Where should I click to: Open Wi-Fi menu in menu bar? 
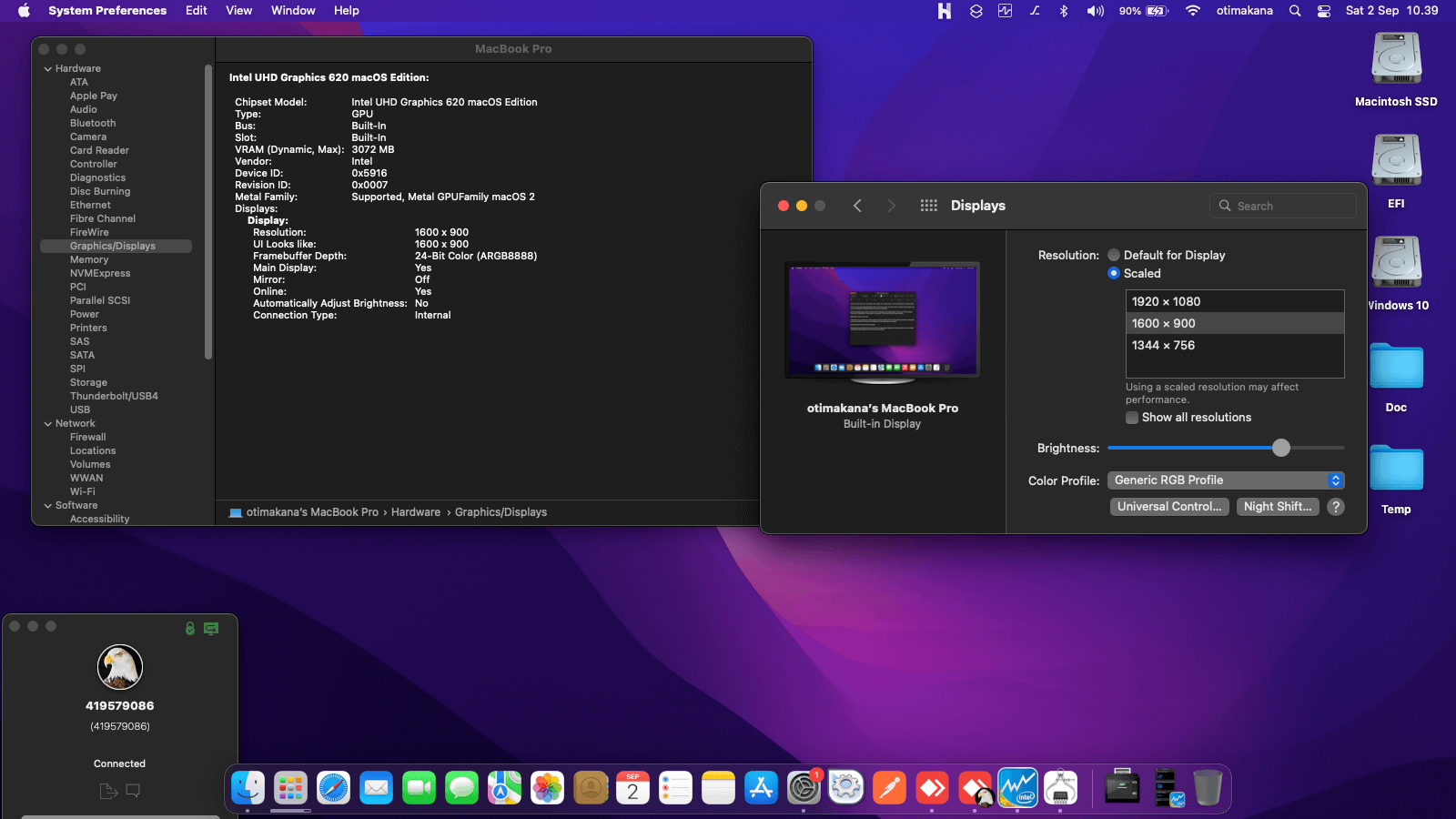[x=1192, y=11]
